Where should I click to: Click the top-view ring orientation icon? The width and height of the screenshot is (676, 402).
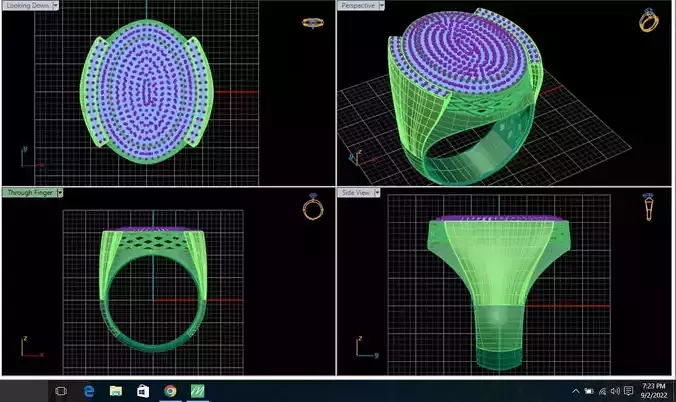pos(313,23)
